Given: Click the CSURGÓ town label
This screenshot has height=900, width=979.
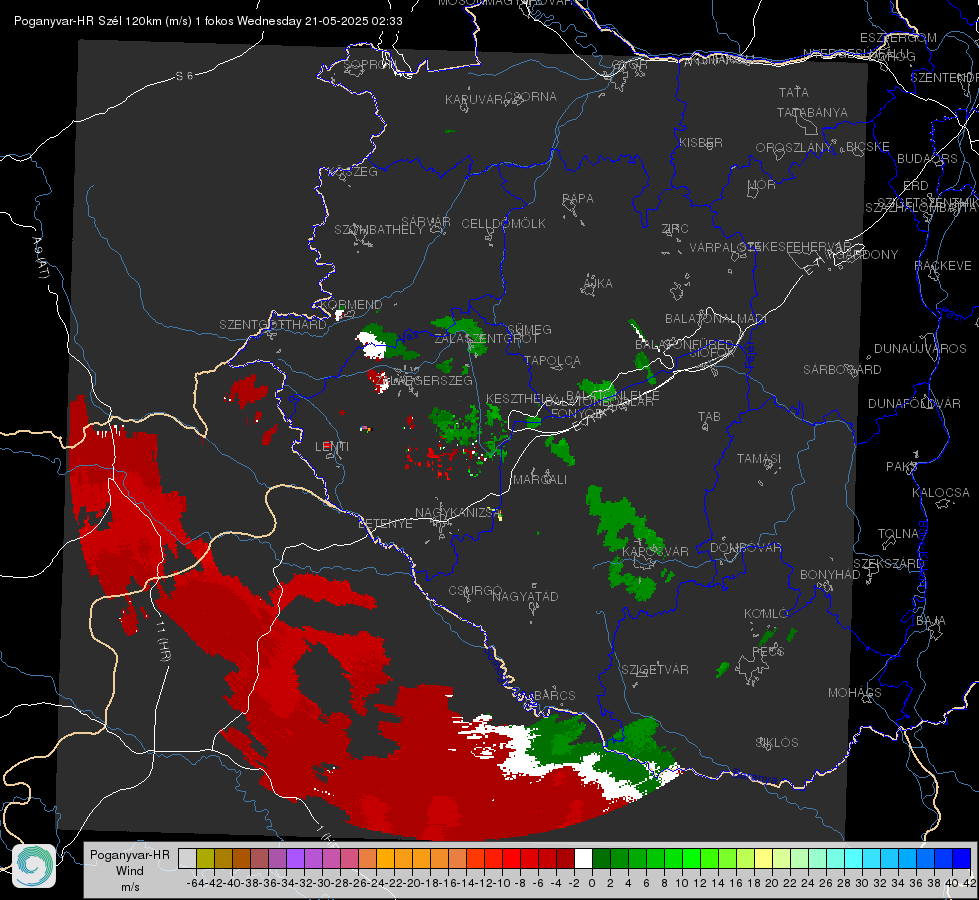Looking at the screenshot, I should tap(476, 591).
